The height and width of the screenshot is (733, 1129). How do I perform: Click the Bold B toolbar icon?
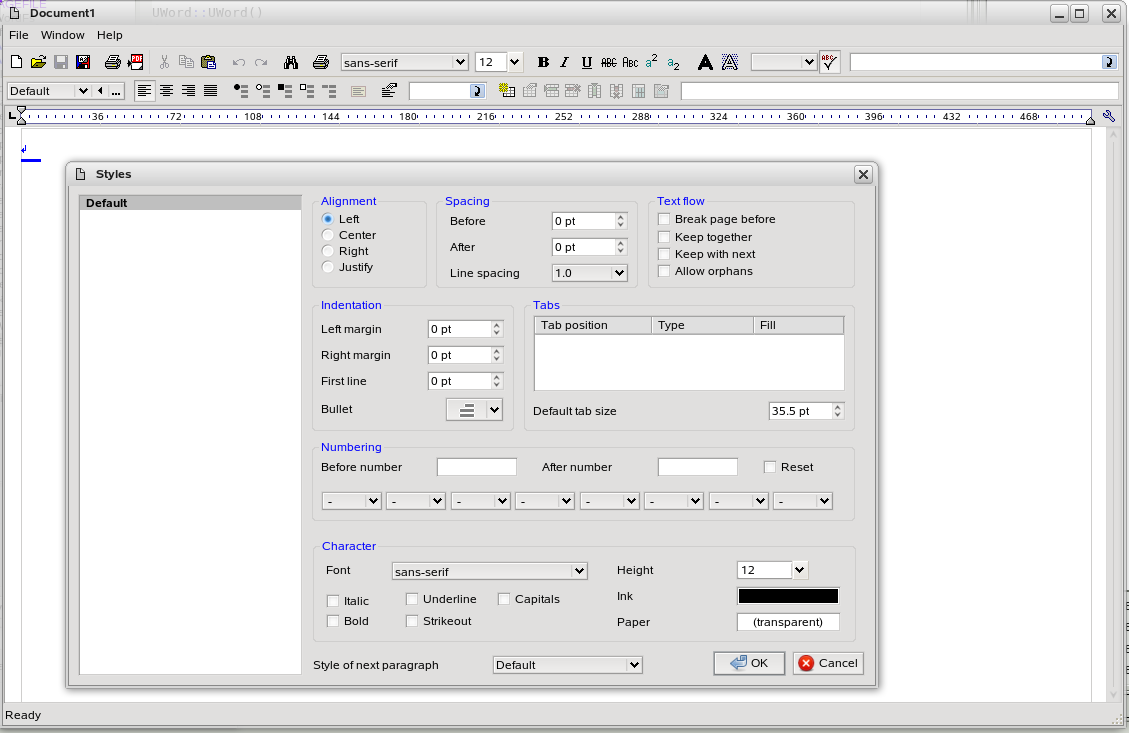pos(543,62)
